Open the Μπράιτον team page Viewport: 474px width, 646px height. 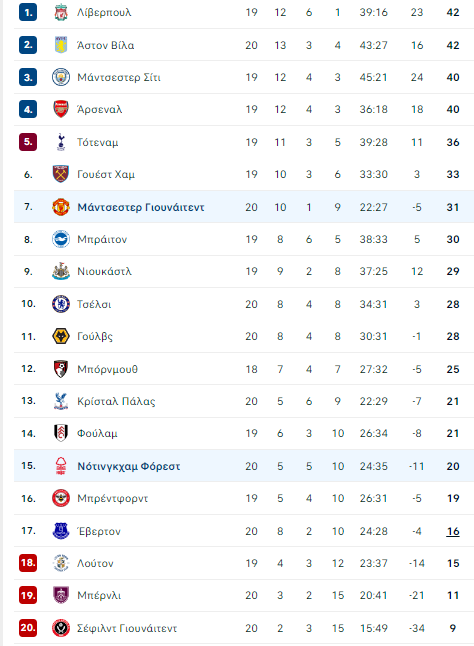[x=102, y=239]
